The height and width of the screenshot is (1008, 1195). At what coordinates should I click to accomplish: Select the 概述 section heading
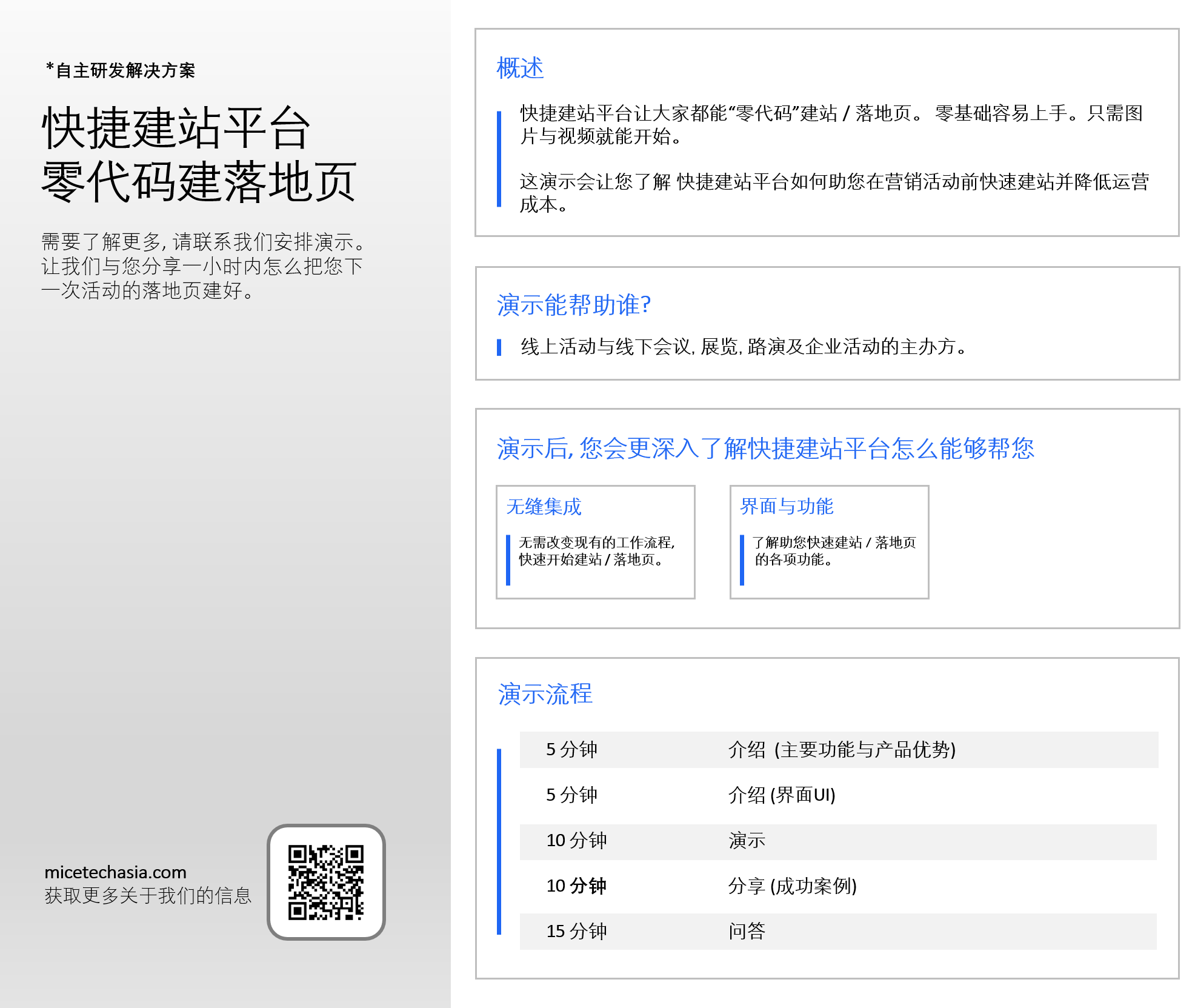(x=520, y=68)
